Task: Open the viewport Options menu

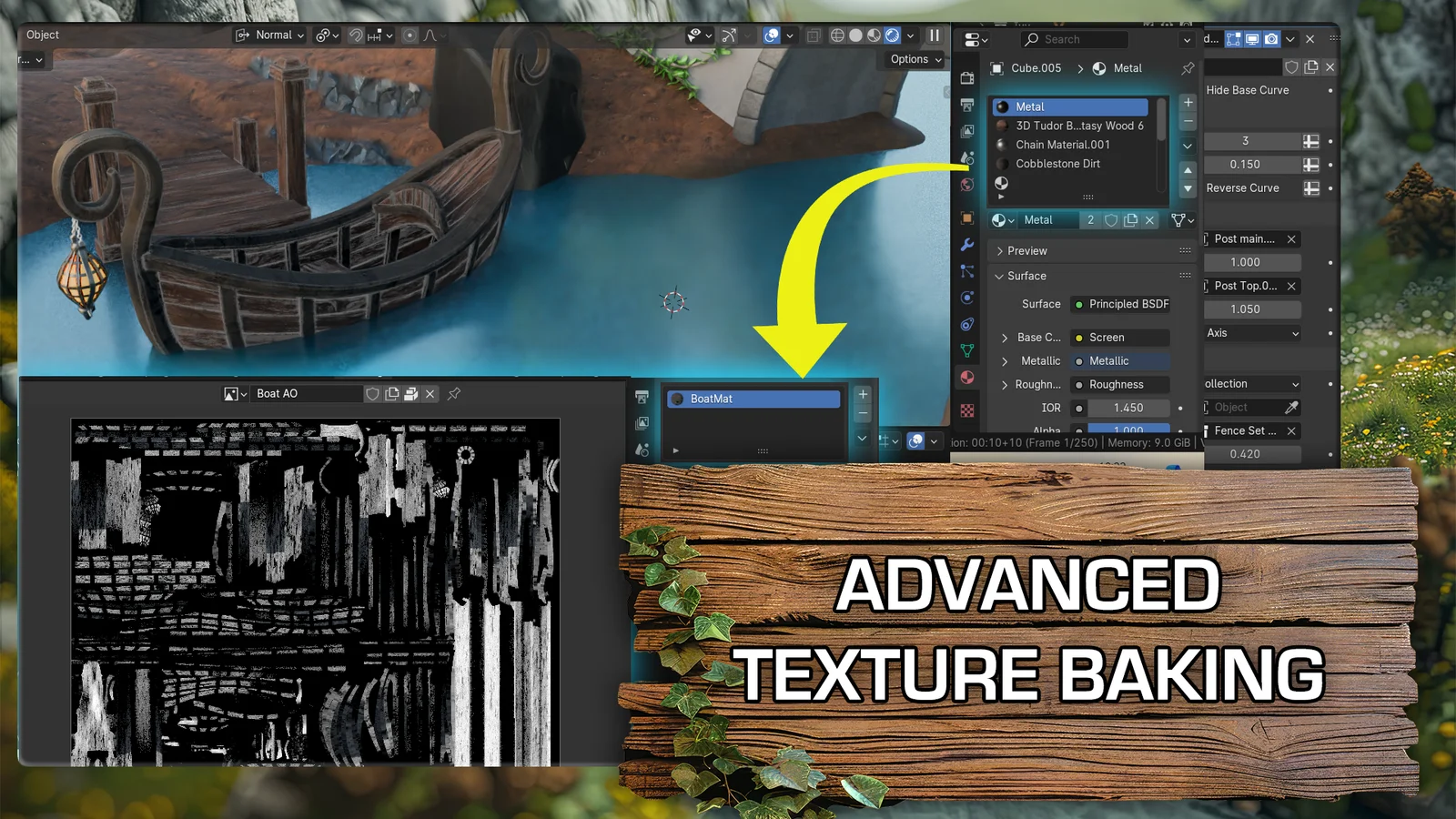Action: click(x=915, y=59)
